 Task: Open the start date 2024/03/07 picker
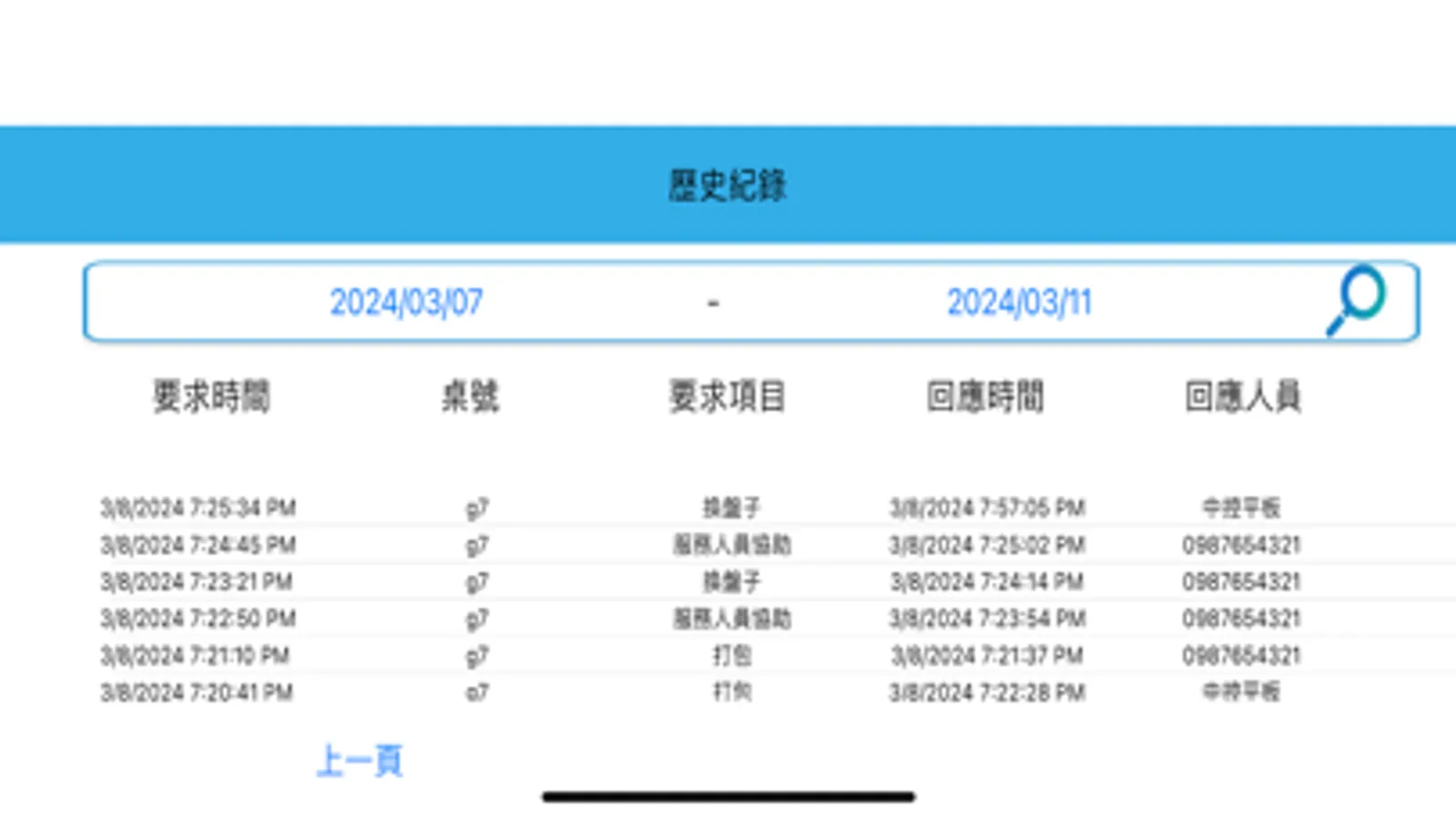[406, 302]
